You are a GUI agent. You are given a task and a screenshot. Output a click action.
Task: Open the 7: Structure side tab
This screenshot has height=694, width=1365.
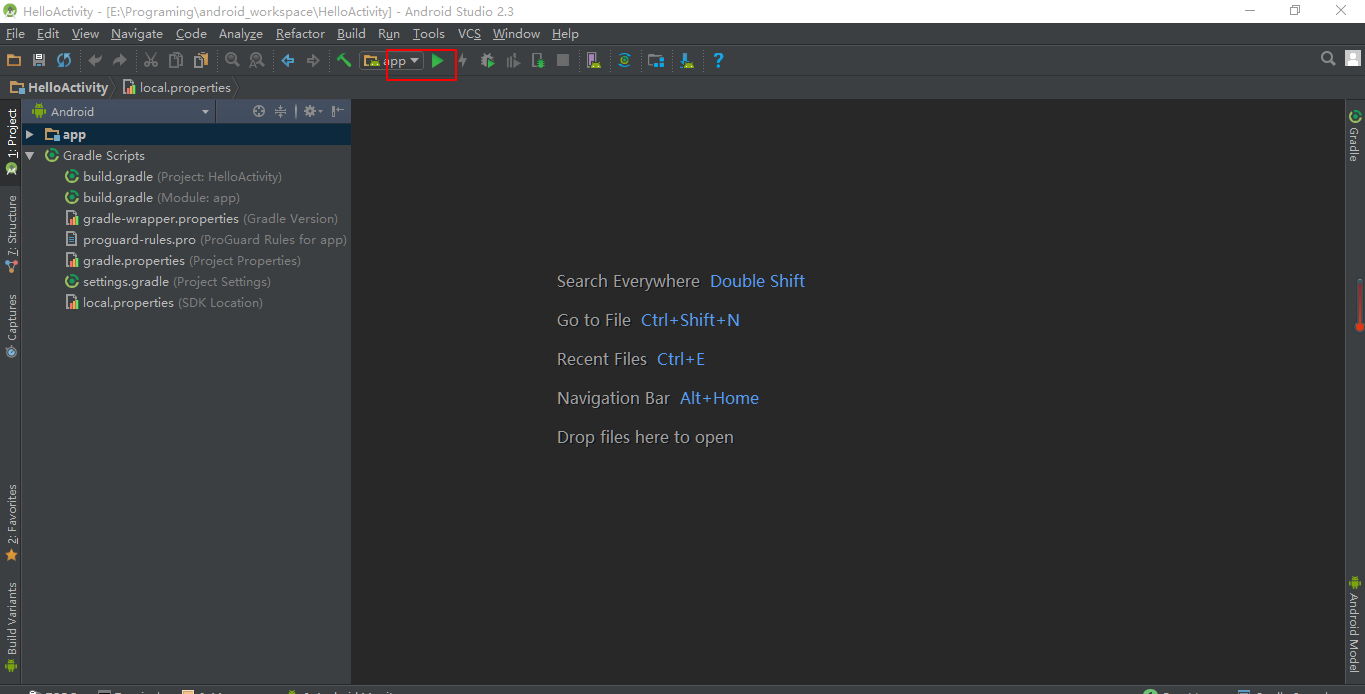11,234
